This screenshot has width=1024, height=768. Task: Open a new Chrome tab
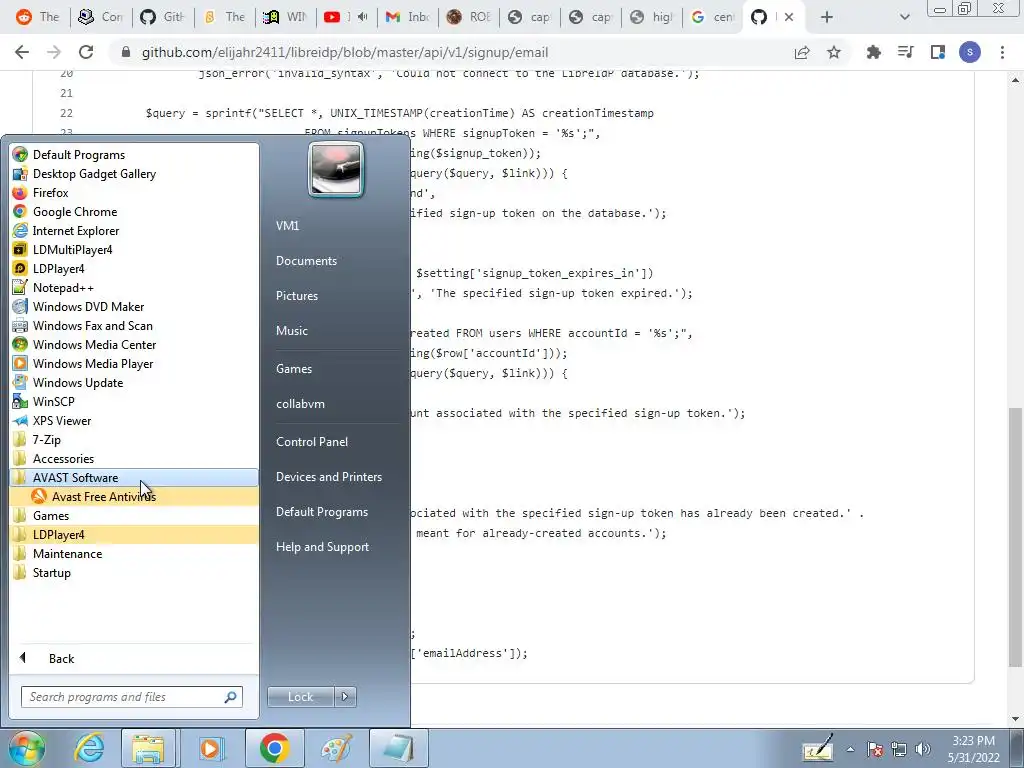[x=827, y=17]
